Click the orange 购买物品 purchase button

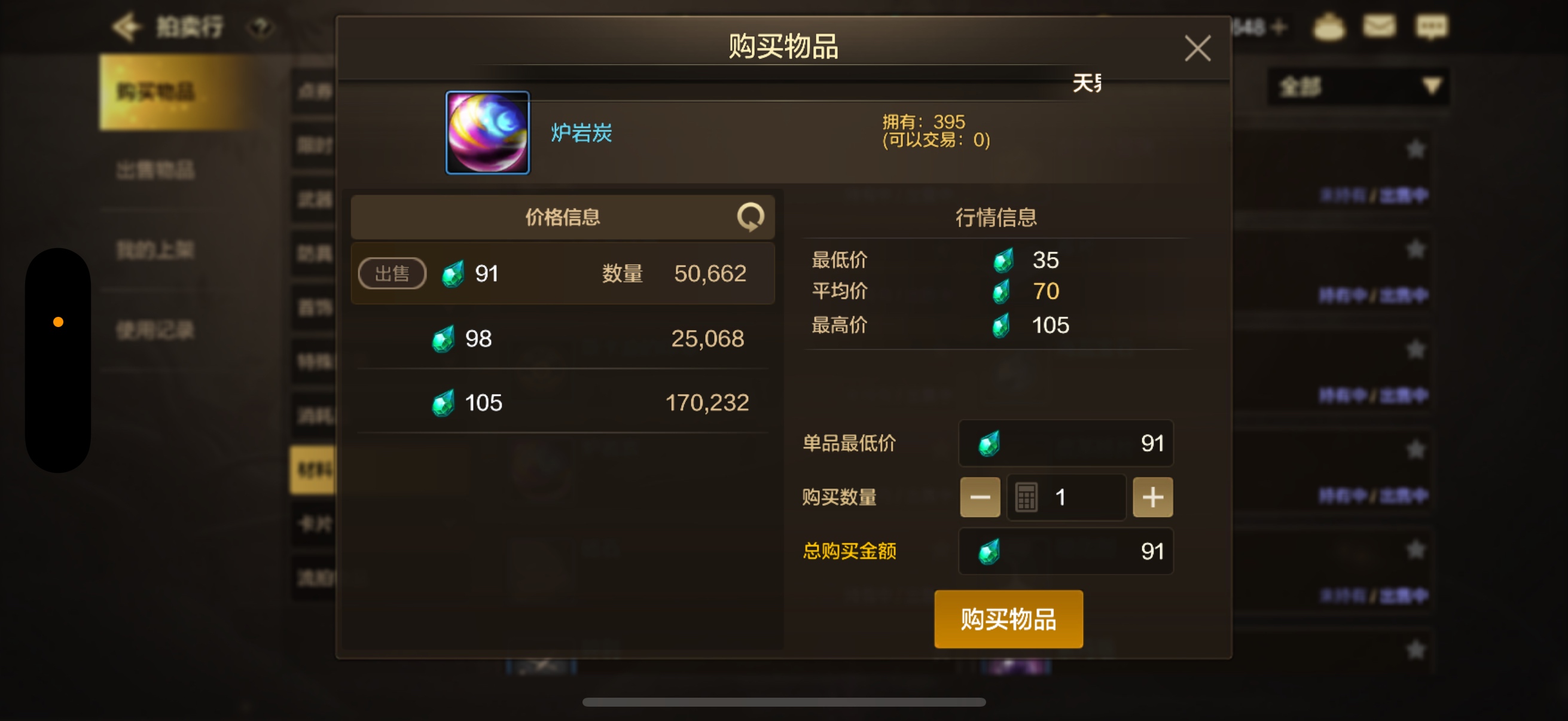tap(1009, 619)
